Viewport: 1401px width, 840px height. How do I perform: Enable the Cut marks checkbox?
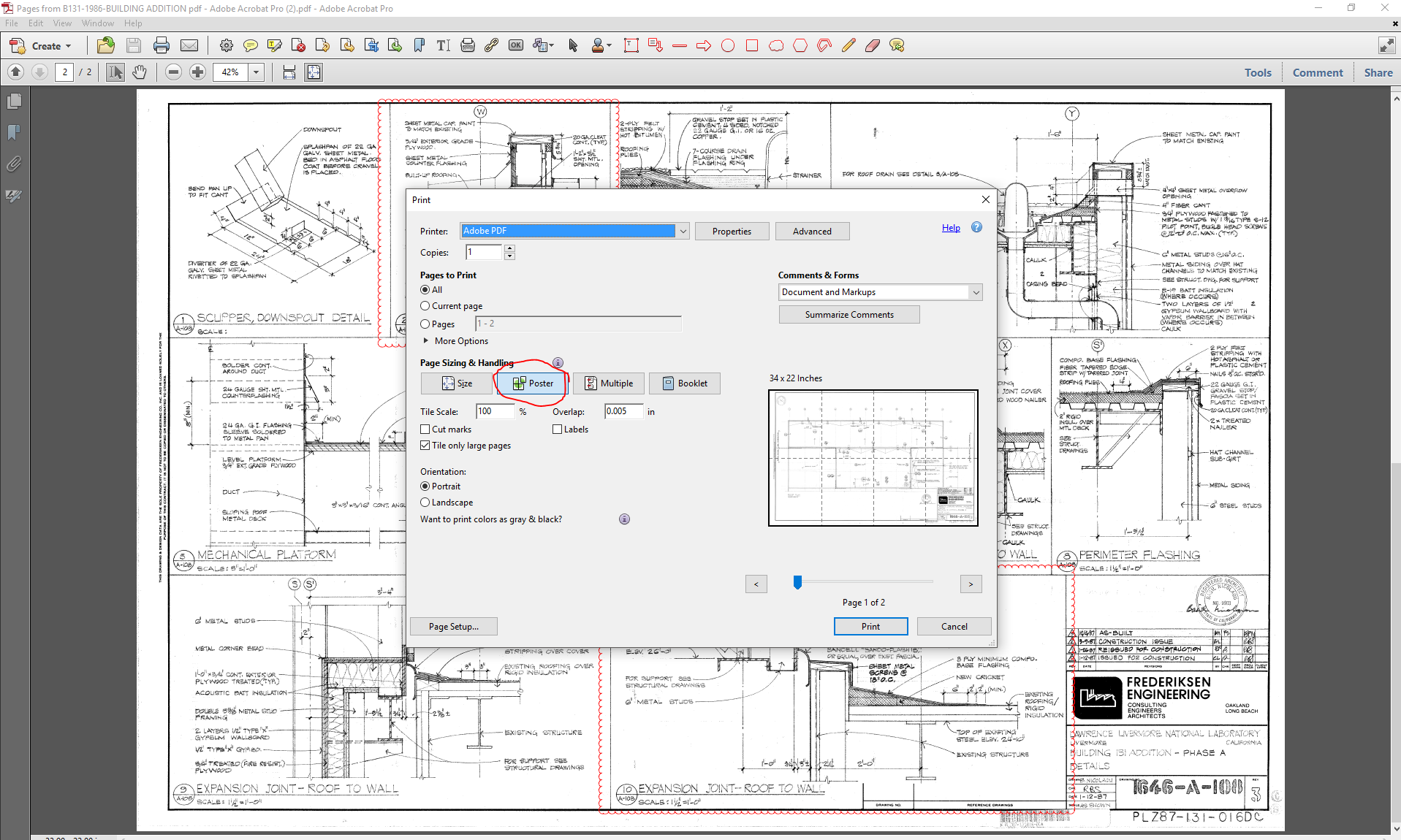[425, 429]
